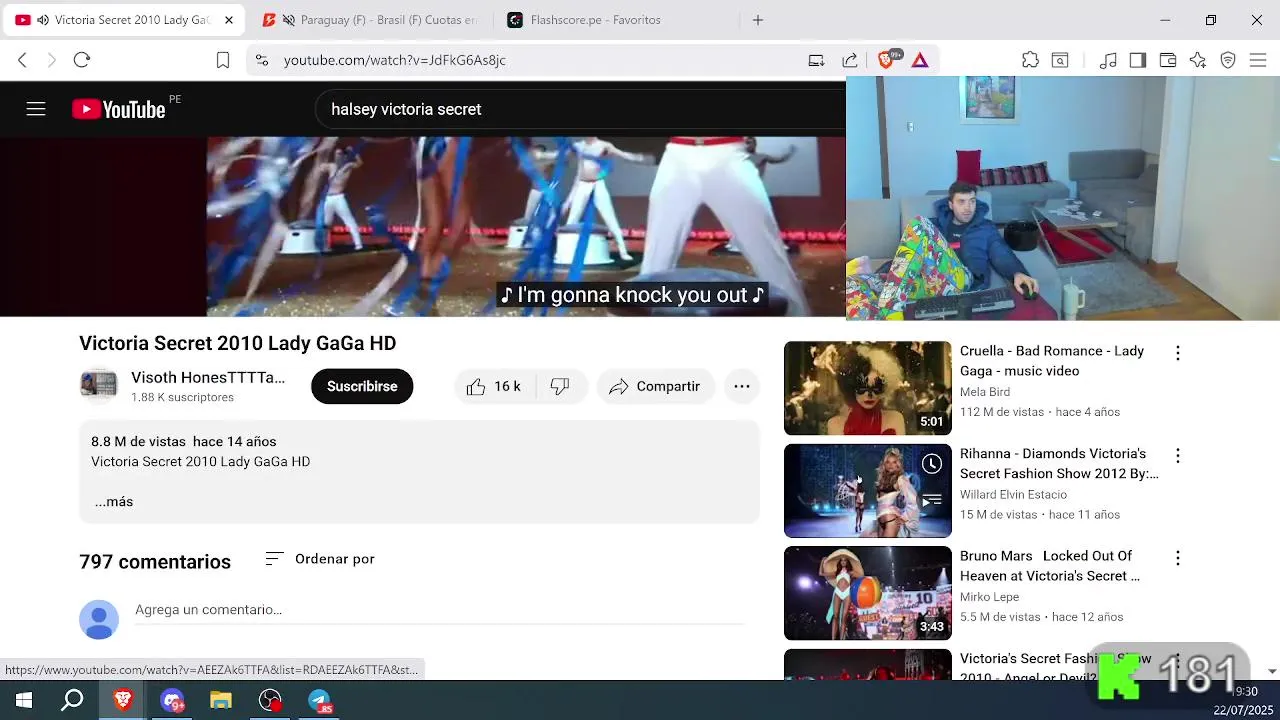Viewport: 1280px width, 720px height.
Task: Open more actions ellipsis below video
Action: (742, 386)
